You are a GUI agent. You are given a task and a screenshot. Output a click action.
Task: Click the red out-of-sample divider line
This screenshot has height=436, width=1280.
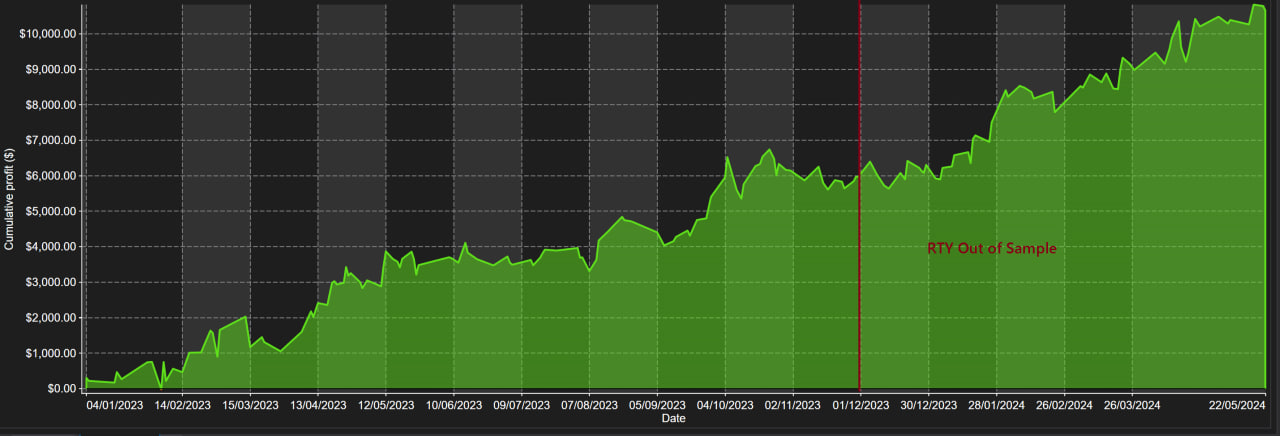coord(860,300)
